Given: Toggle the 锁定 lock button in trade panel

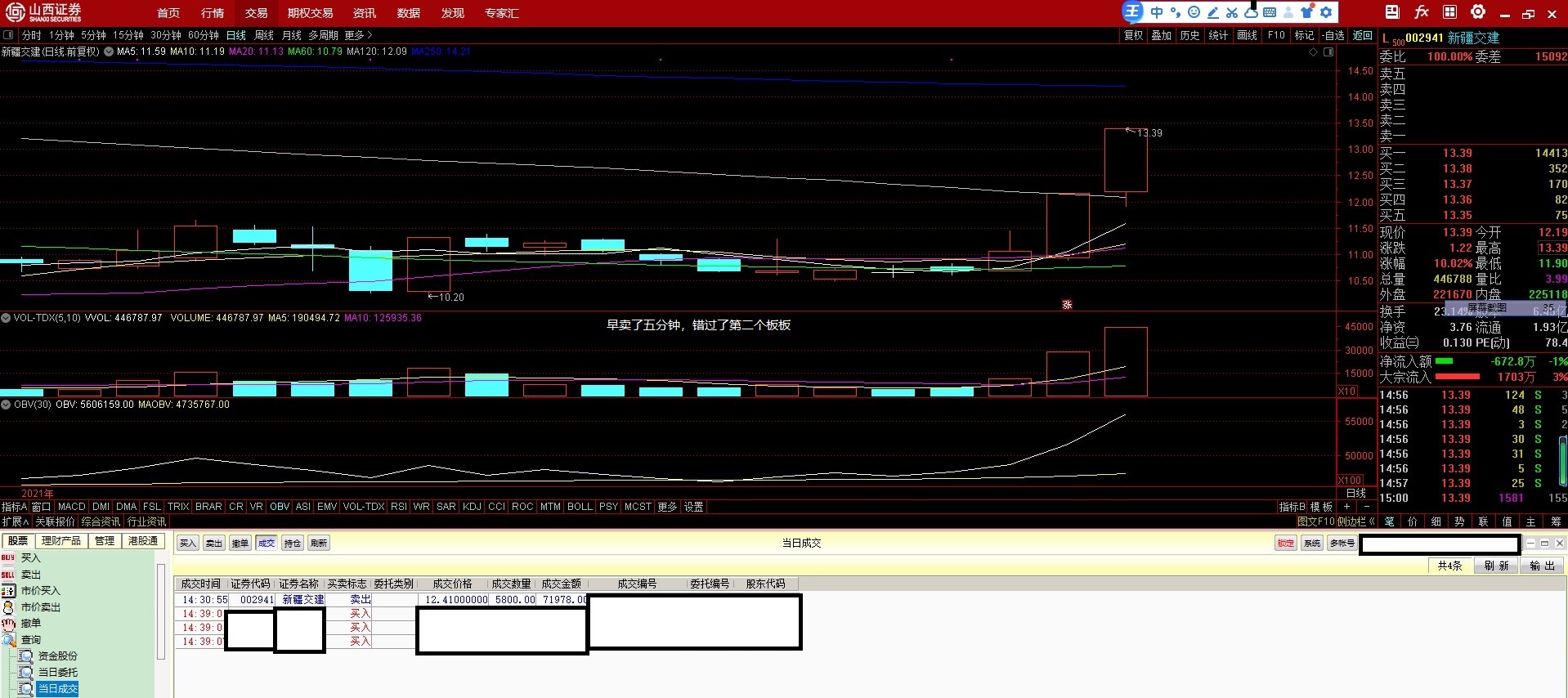Looking at the screenshot, I should pos(1285,544).
